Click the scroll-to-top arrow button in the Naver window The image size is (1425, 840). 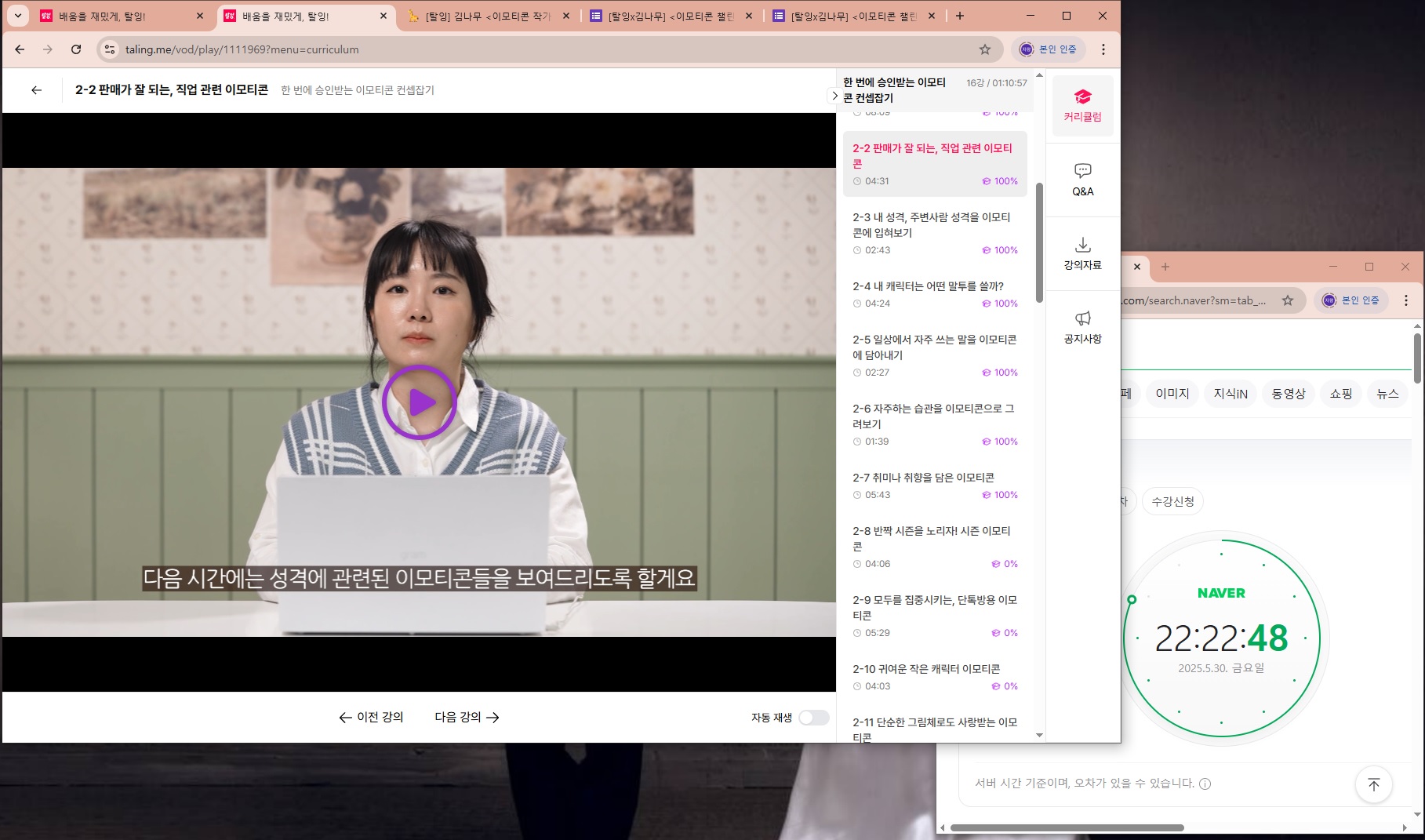point(1374,784)
